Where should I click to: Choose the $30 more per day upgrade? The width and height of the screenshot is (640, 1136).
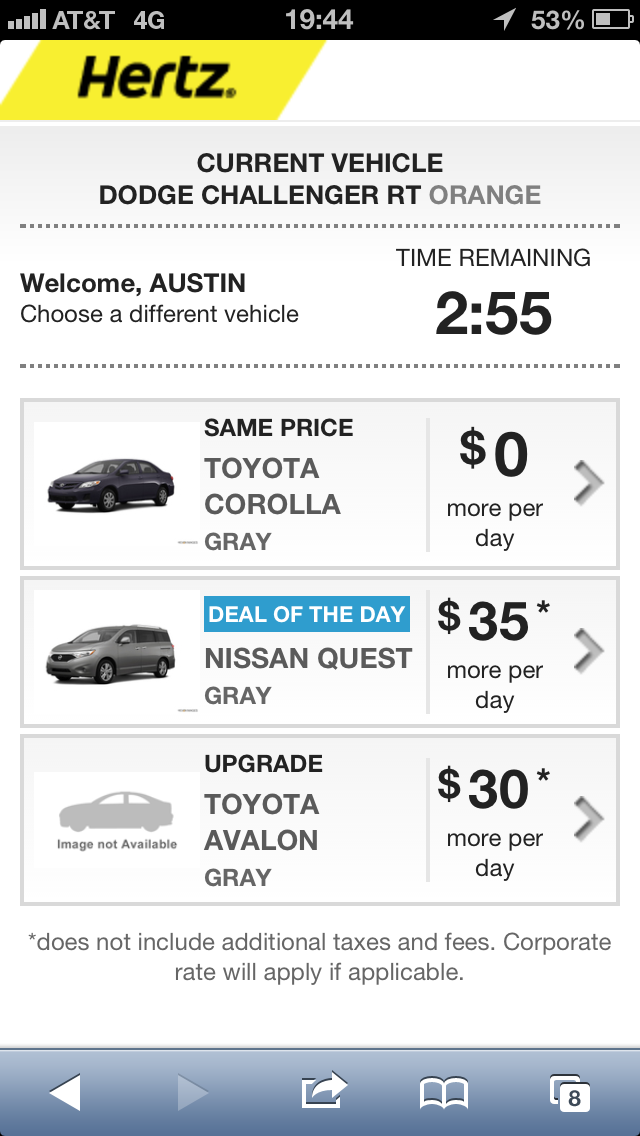(x=494, y=820)
